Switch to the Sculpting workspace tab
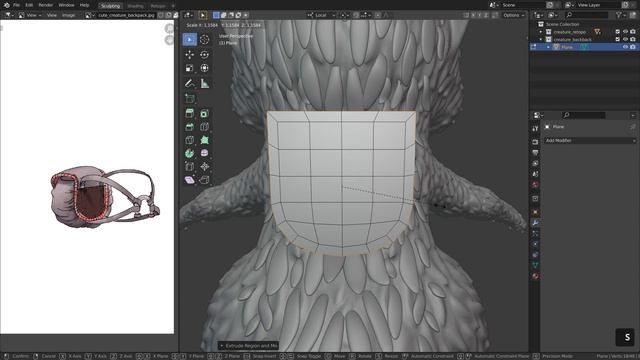Image resolution: width=640 pixels, height=360 pixels. point(110,6)
